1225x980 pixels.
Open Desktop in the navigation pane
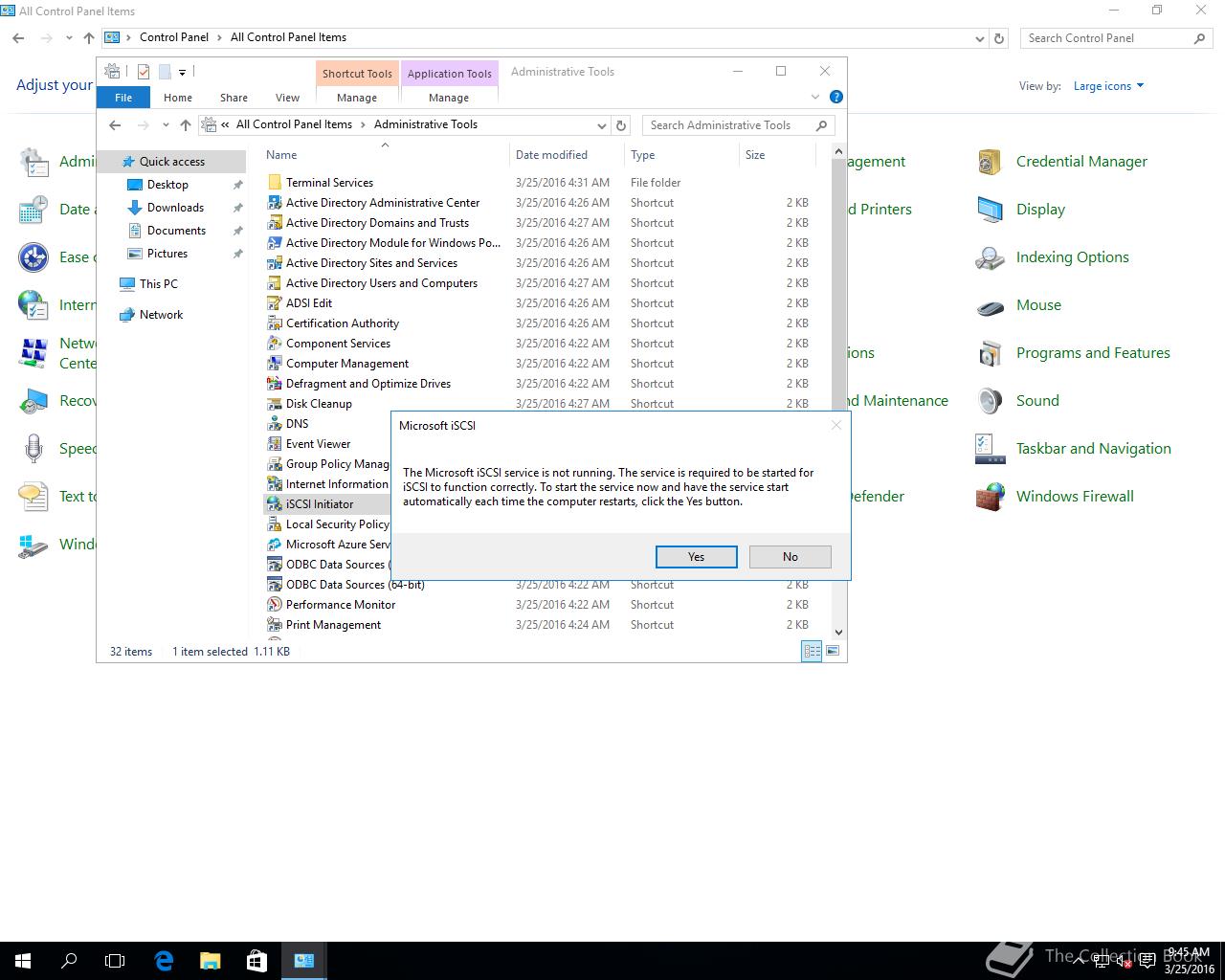(x=167, y=185)
